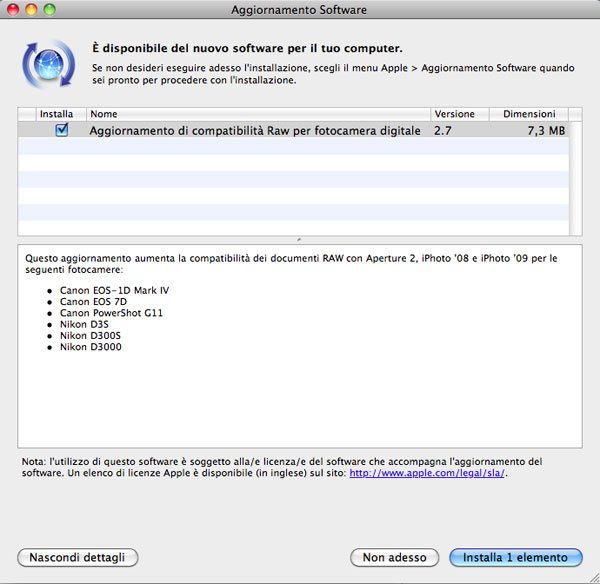Viewport: 600px width, 584px height.
Task: Click the 7,3 MB size value
Action: click(x=546, y=131)
